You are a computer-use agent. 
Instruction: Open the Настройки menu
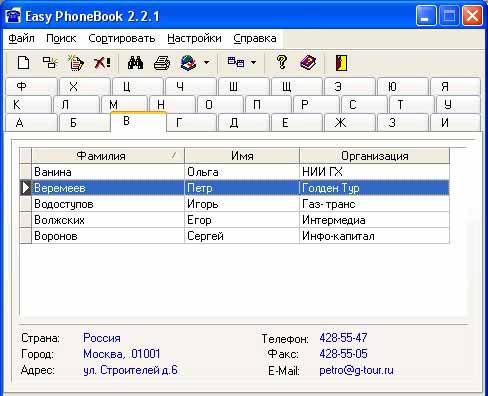click(194, 39)
